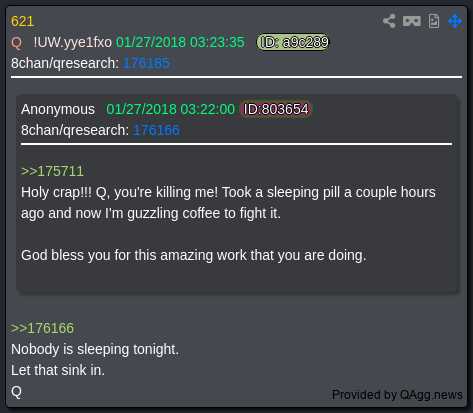Select the green ID a9c289 badge
Viewport: 473px width, 413px height.
tap(293, 42)
